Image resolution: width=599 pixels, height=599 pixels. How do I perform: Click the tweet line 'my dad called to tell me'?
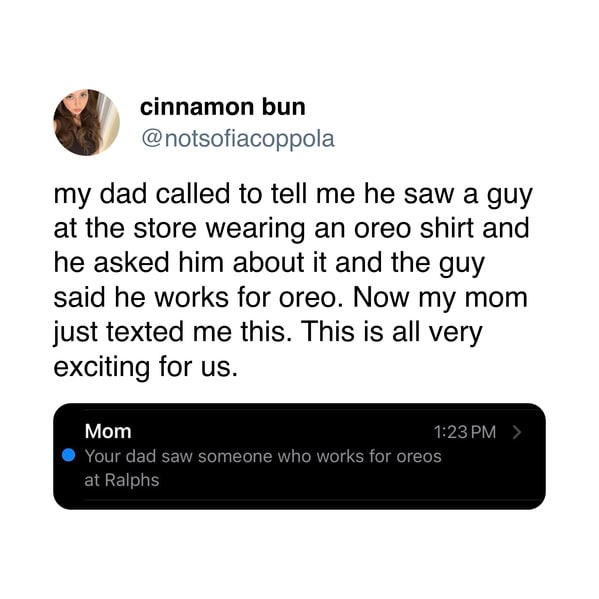click(293, 195)
